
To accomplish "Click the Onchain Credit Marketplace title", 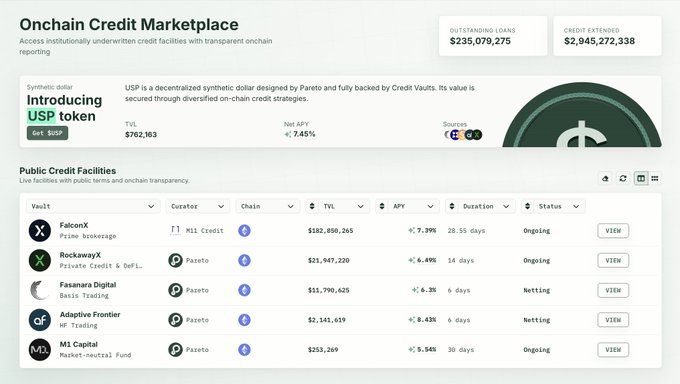I will (x=129, y=25).
